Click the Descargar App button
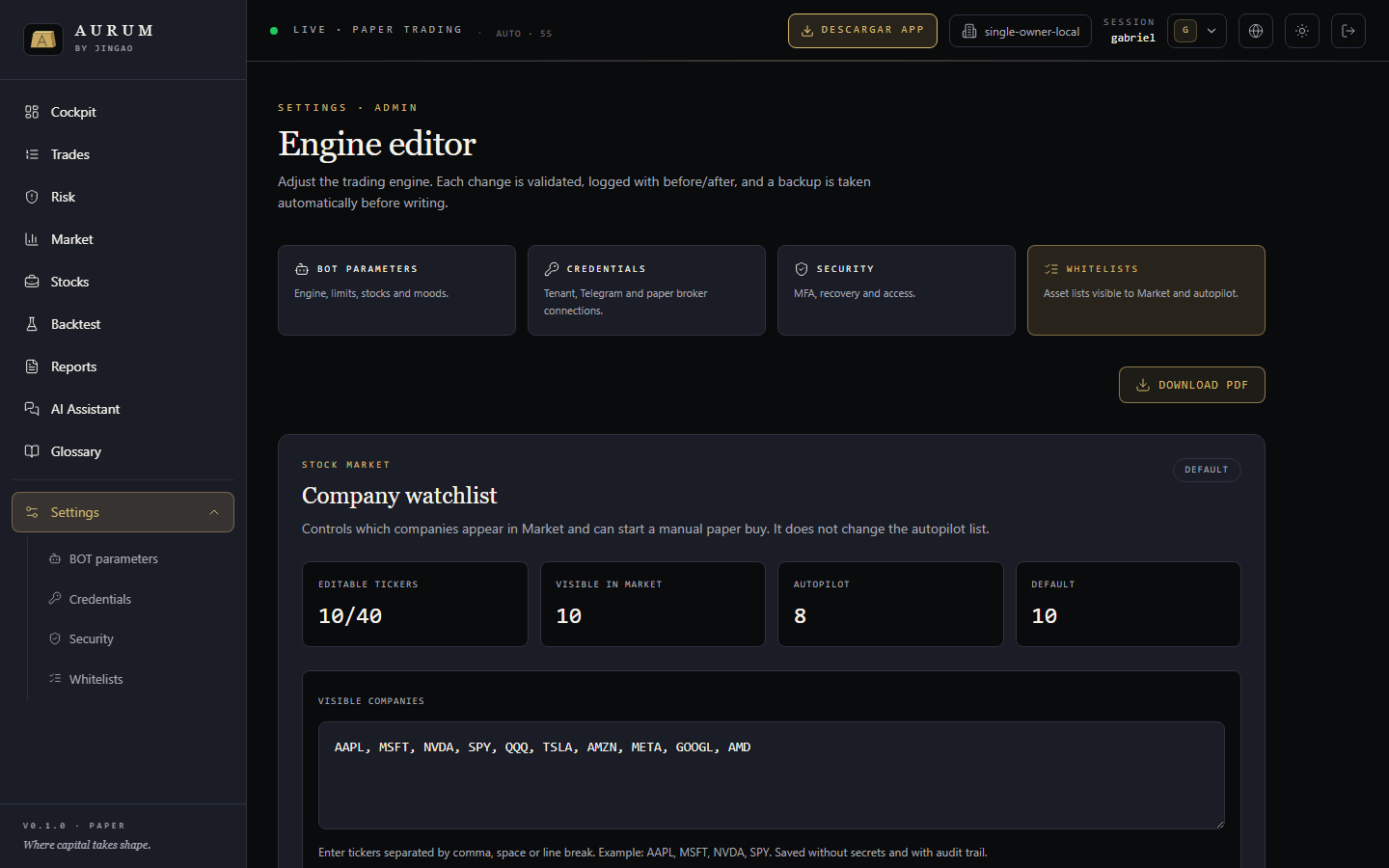1389x868 pixels. pyautogui.click(x=862, y=31)
